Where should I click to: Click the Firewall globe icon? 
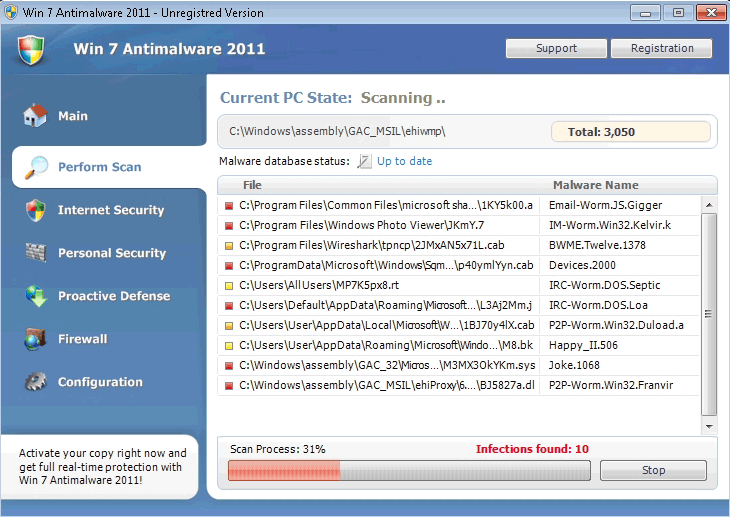tap(36, 339)
